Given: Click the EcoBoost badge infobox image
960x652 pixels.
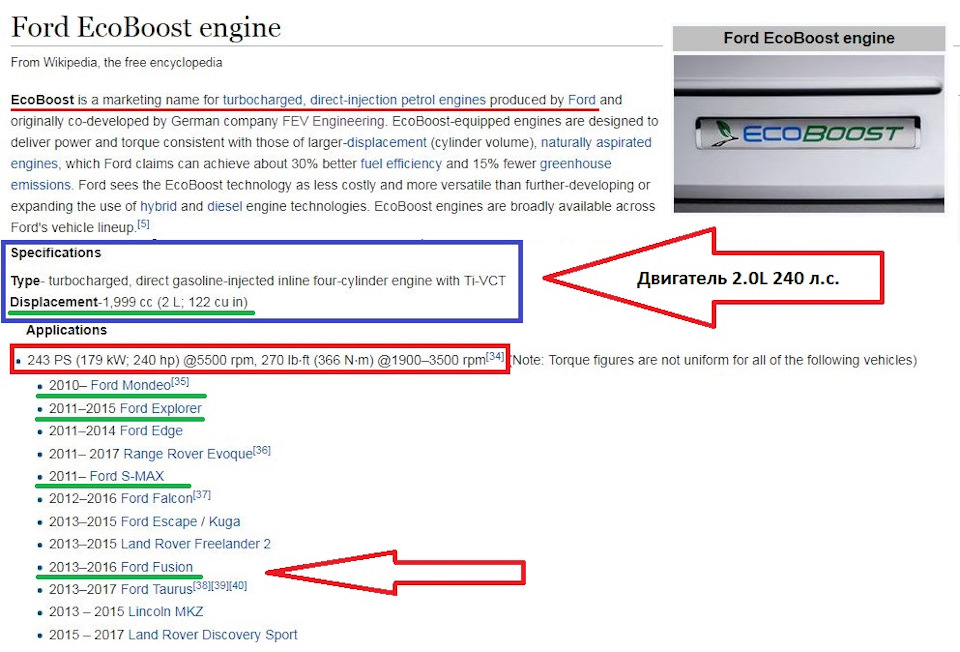Looking at the screenshot, I should point(809,133).
